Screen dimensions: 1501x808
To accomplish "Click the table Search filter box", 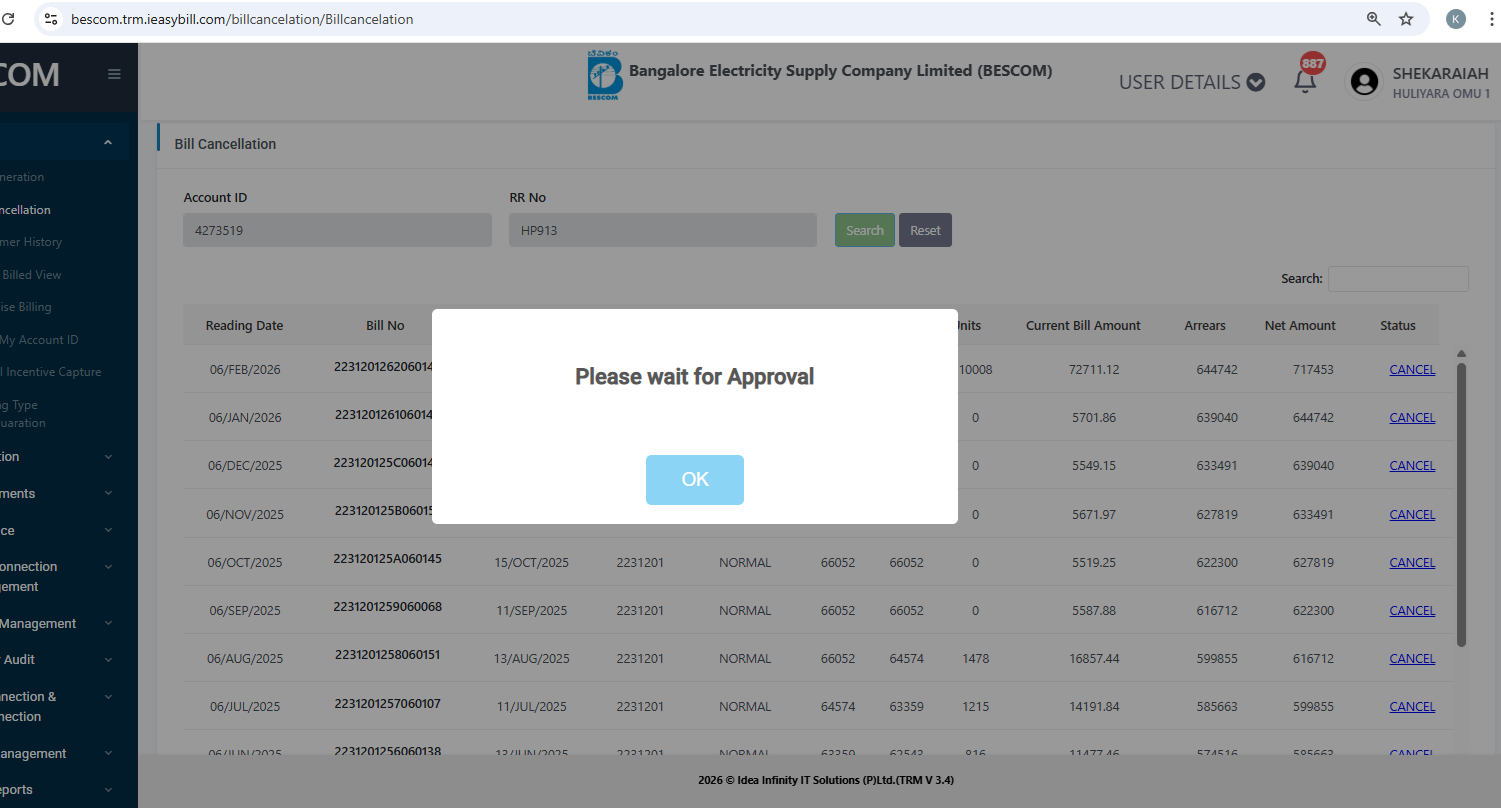I will [1398, 279].
